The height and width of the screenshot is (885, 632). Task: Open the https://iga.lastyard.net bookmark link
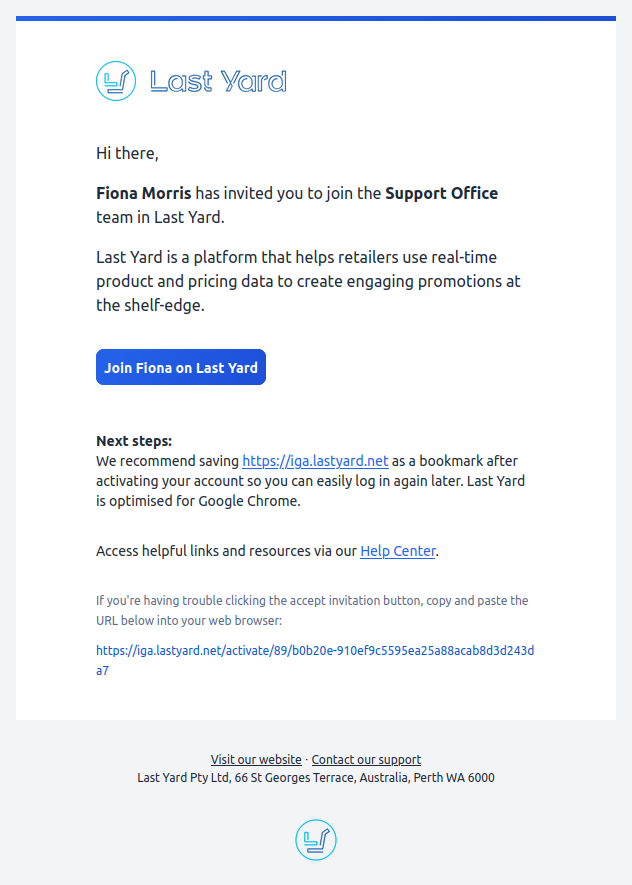[315, 461]
